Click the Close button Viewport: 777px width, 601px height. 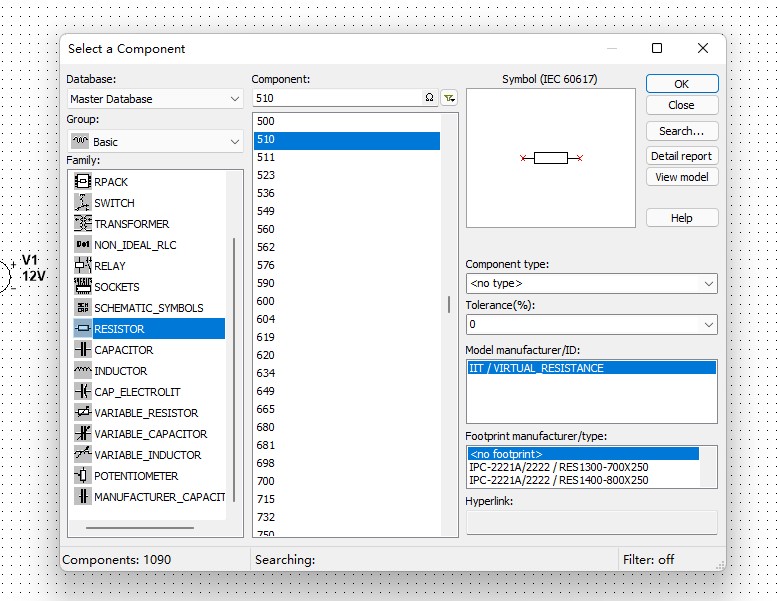[x=682, y=105]
